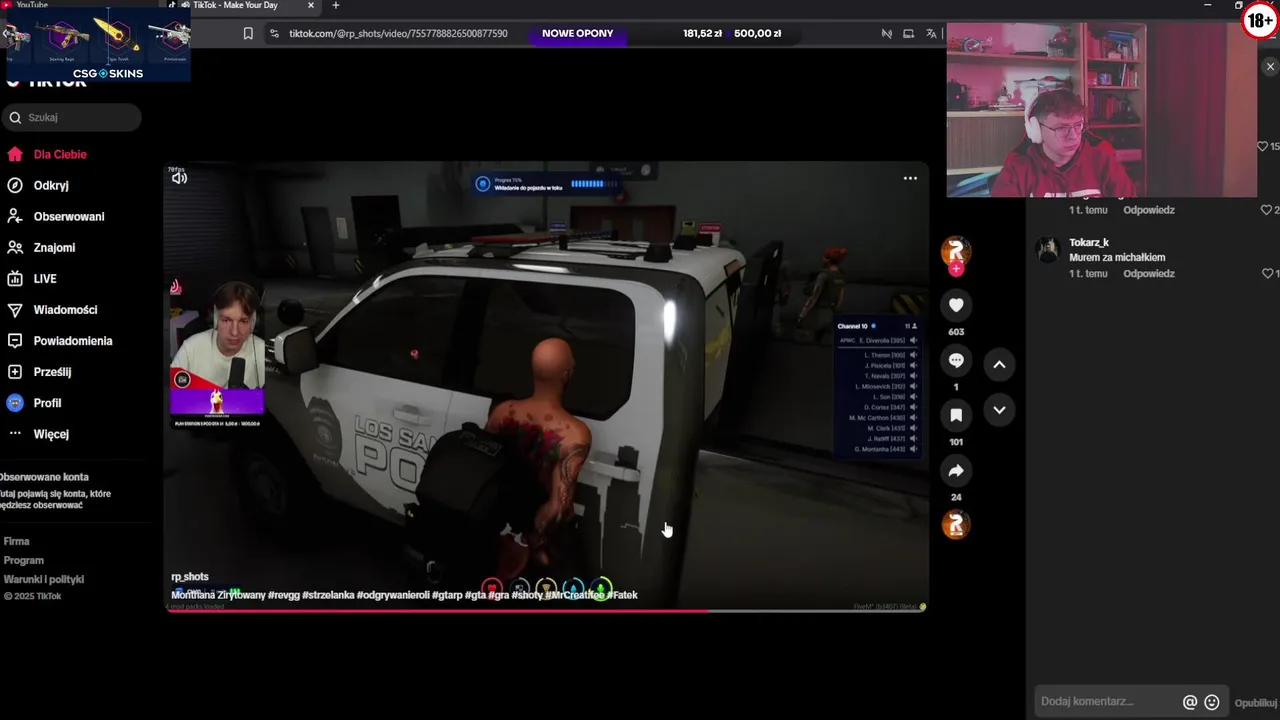Click the Szukaj search field
1280x720 pixels.
[x=72, y=117]
